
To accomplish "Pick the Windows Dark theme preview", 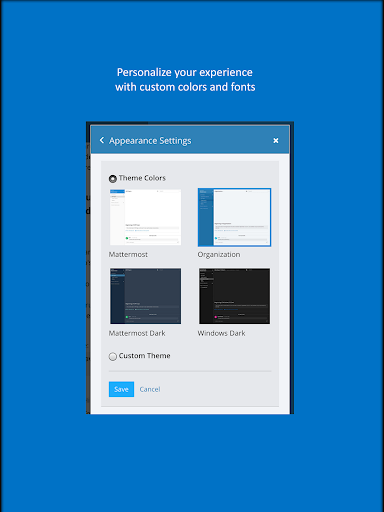I will click(x=235, y=296).
